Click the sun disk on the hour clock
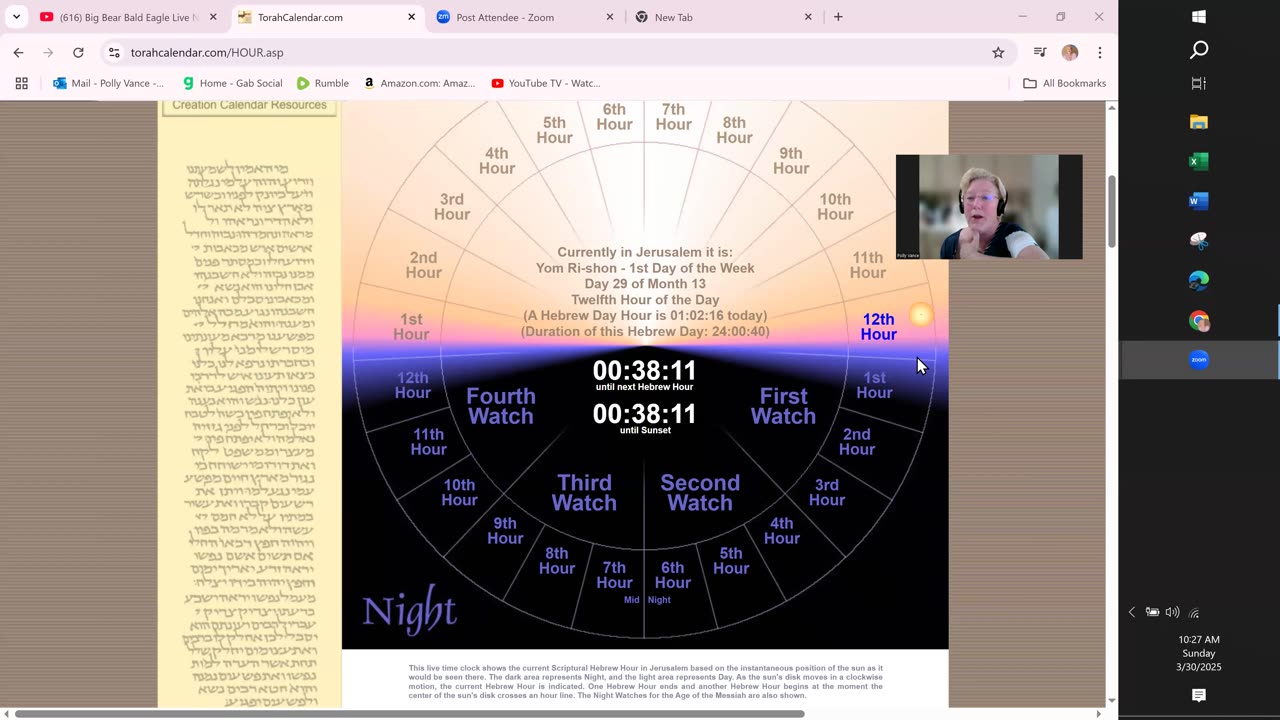The height and width of the screenshot is (720, 1280). coord(921,316)
